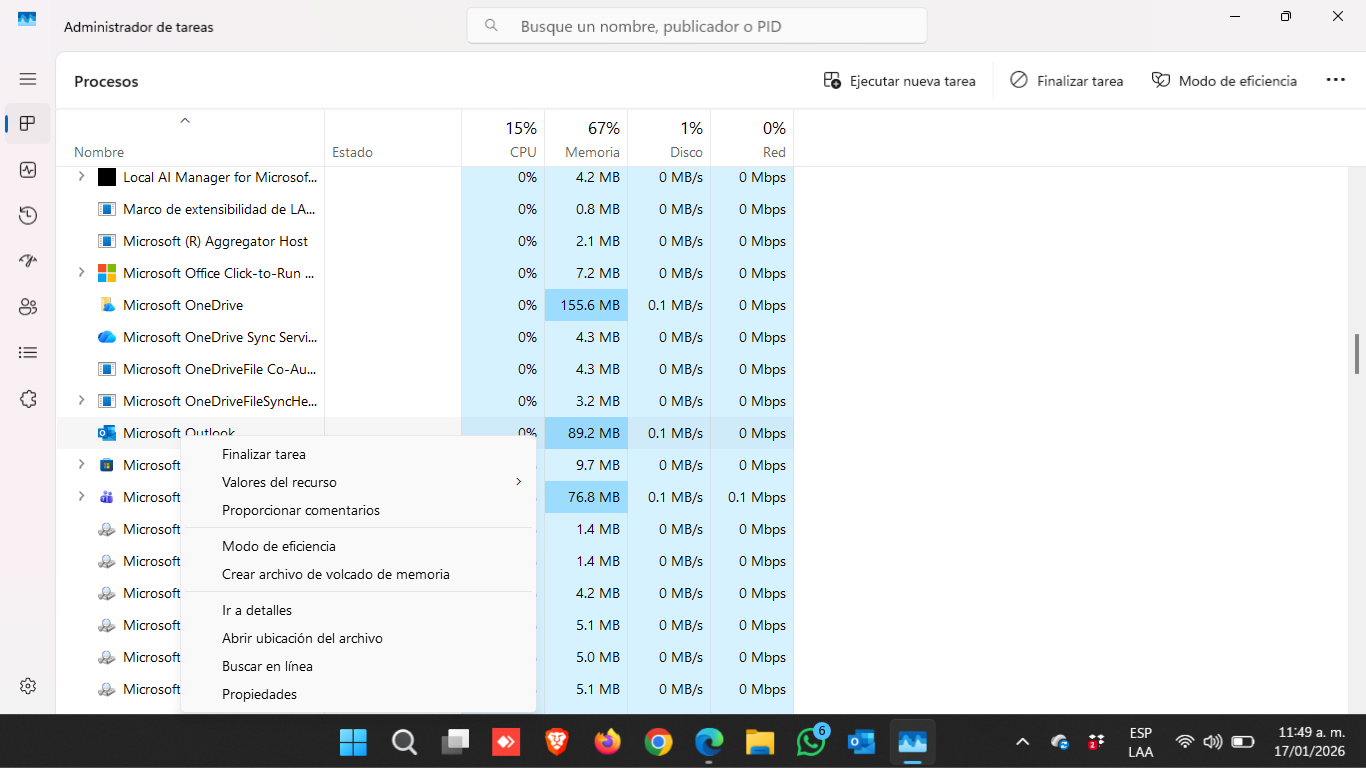The height and width of the screenshot is (768, 1366).
Task: Click the vertical scrollbar thumb
Action: tap(1357, 353)
